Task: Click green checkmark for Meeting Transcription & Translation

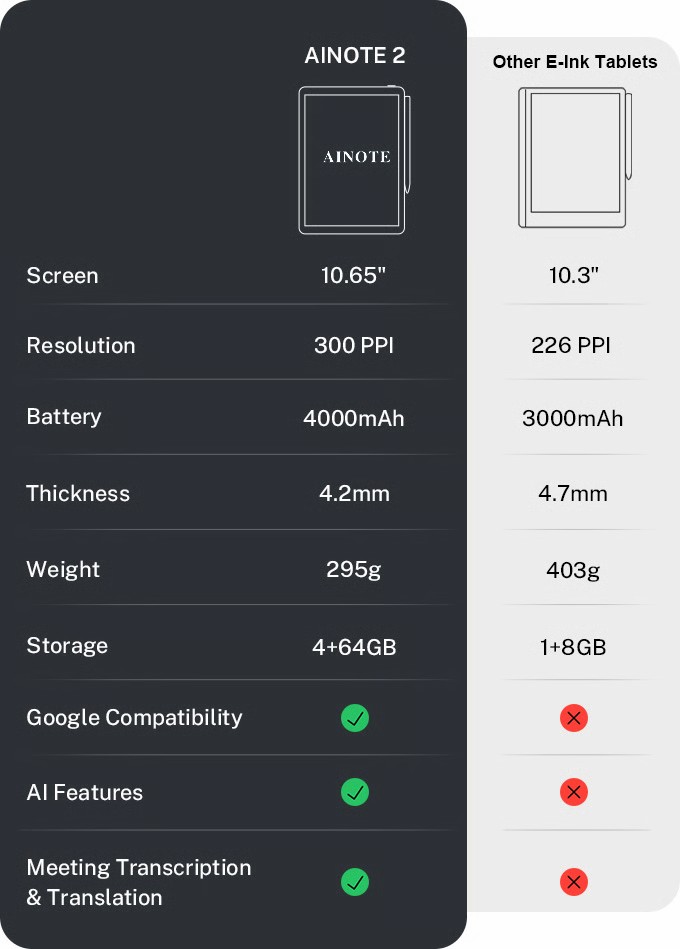Action: [x=355, y=882]
